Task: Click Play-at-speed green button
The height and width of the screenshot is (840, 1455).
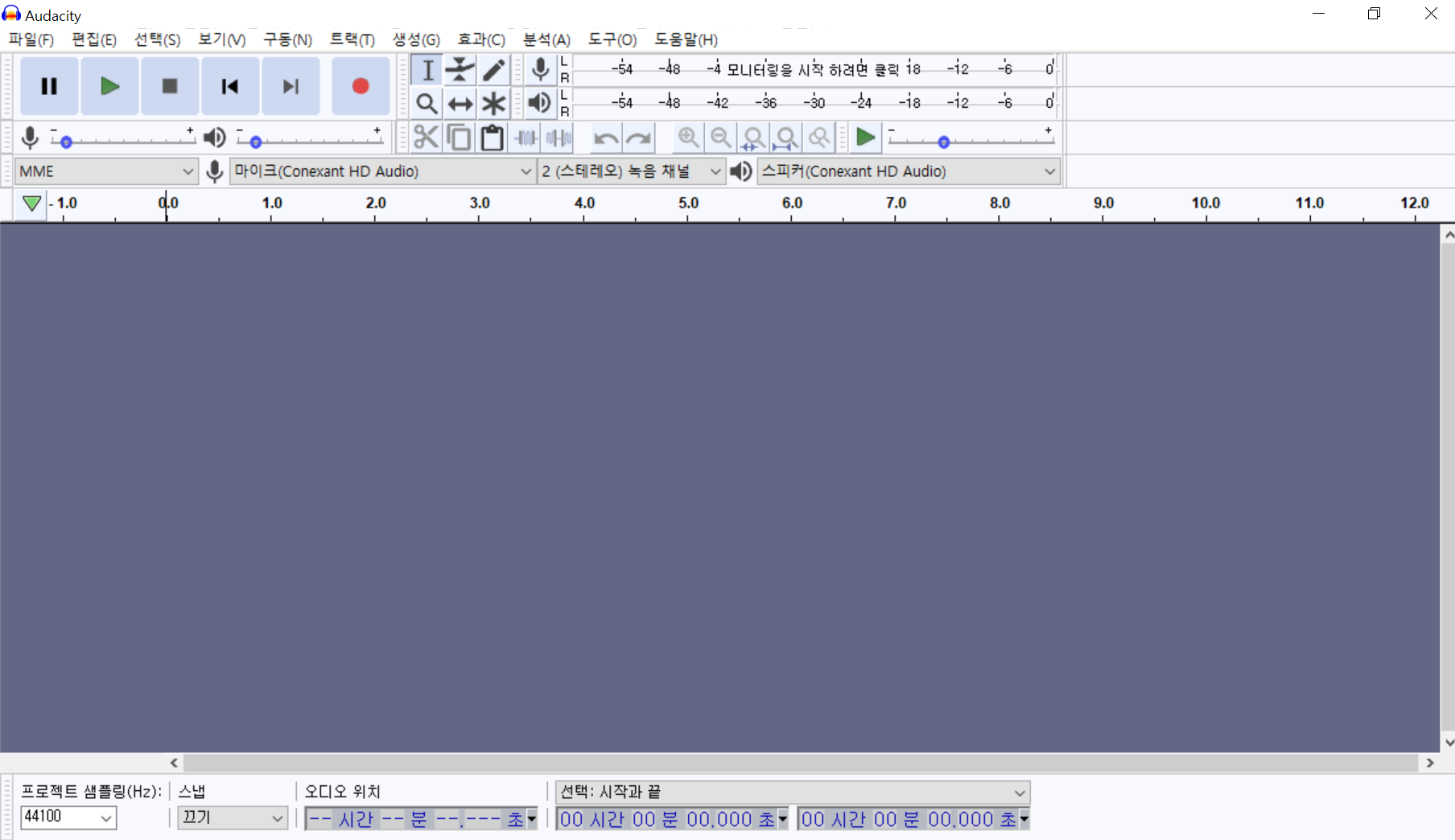Action: pos(866,138)
